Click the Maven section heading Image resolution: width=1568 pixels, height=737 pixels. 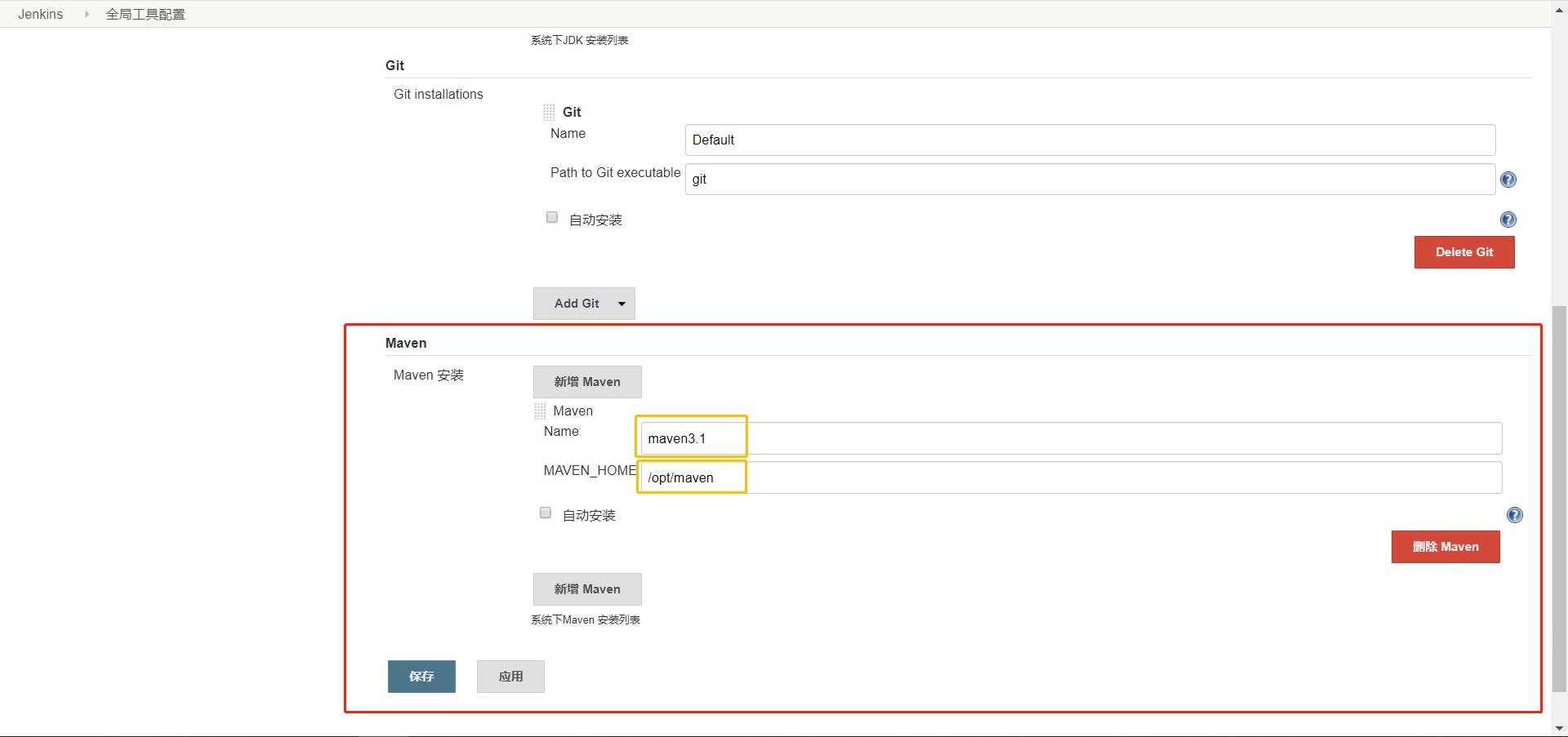pyautogui.click(x=406, y=343)
